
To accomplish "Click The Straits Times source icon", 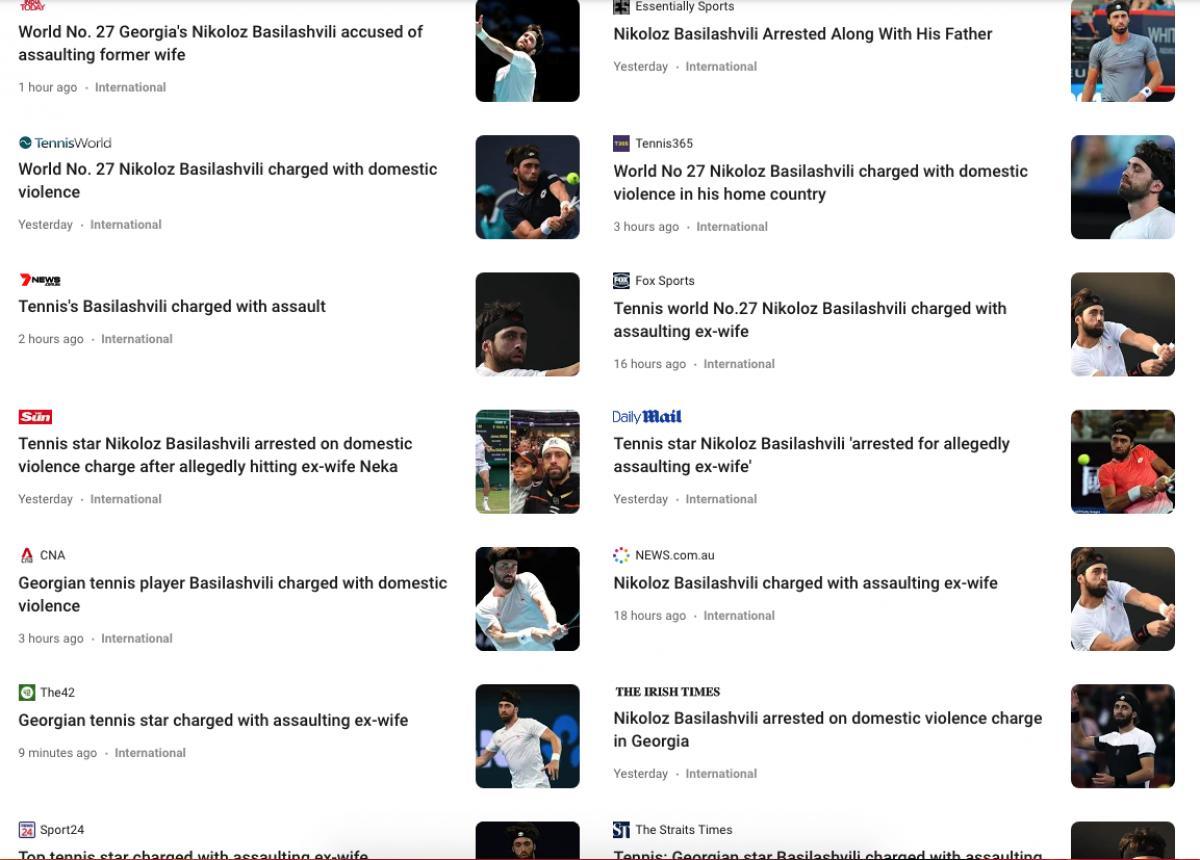I will (621, 830).
